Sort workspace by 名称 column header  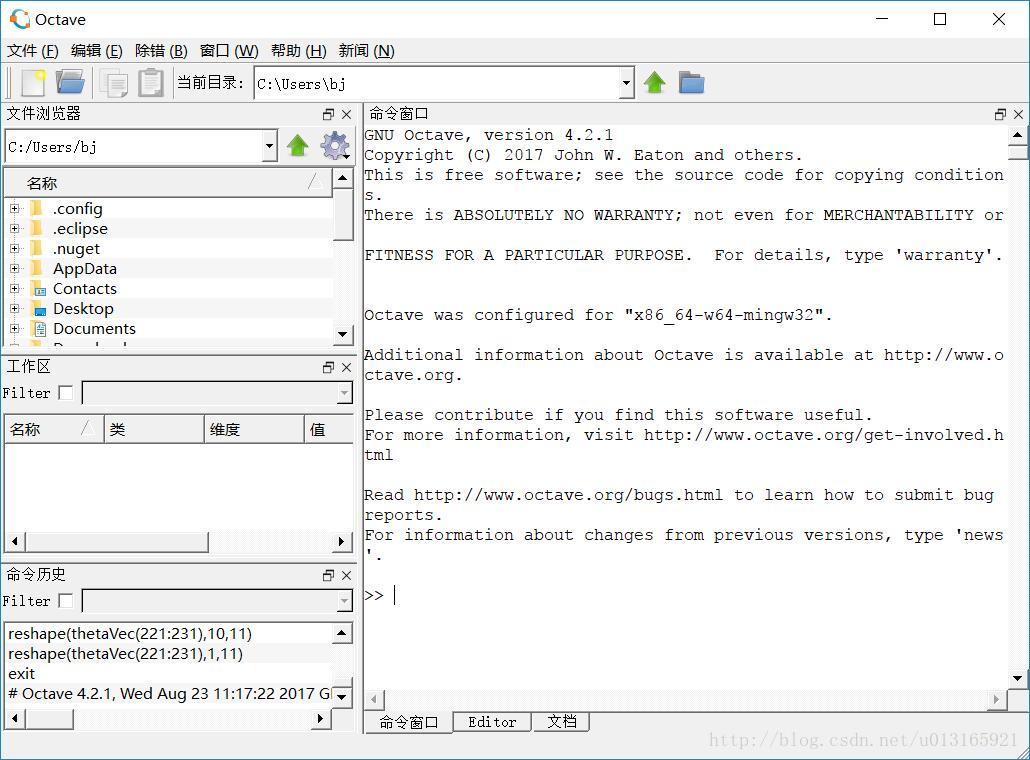54,430
